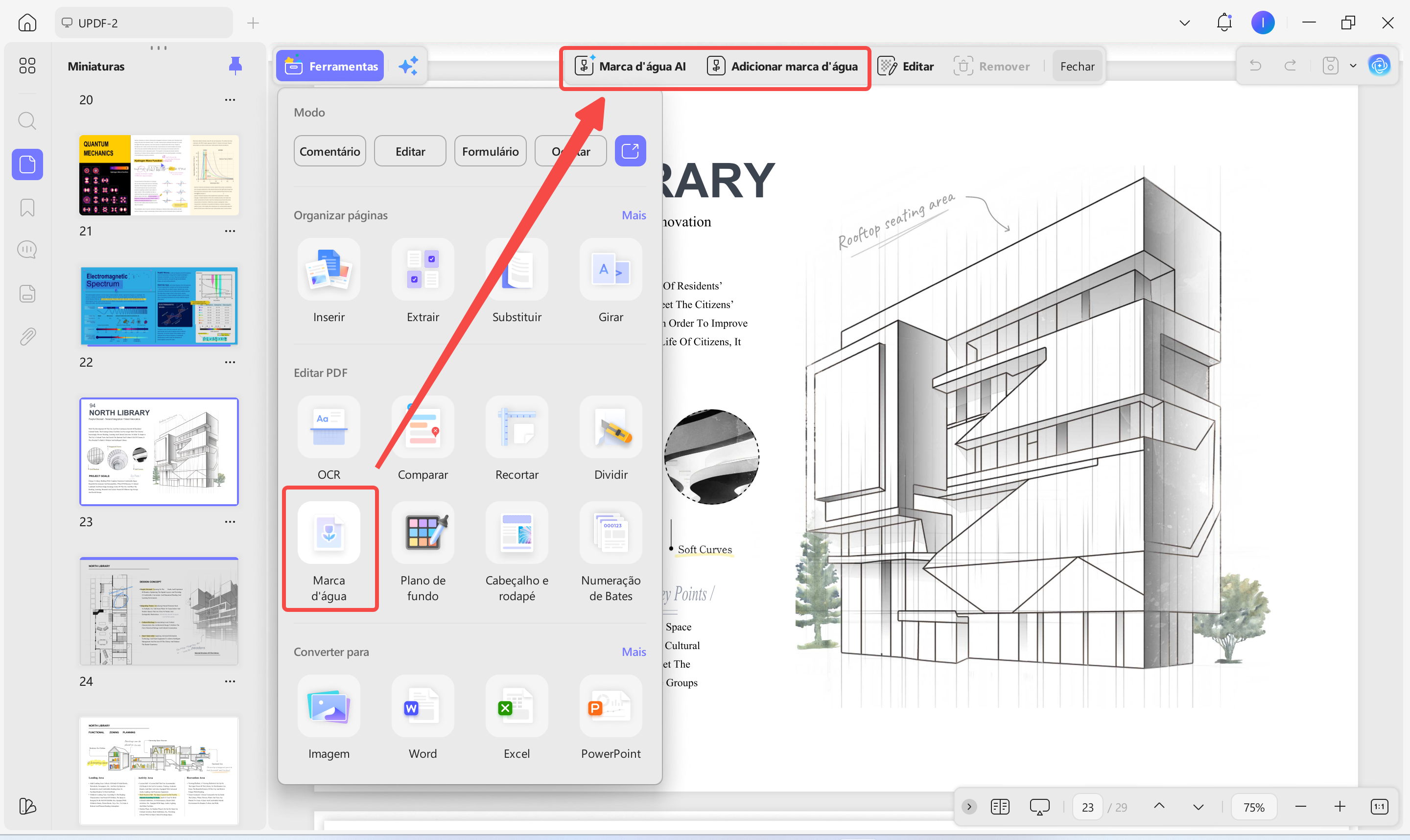The image size is (1410, 840).
Task: Open a new tab with plus
Action: click(x=253, y=23)
